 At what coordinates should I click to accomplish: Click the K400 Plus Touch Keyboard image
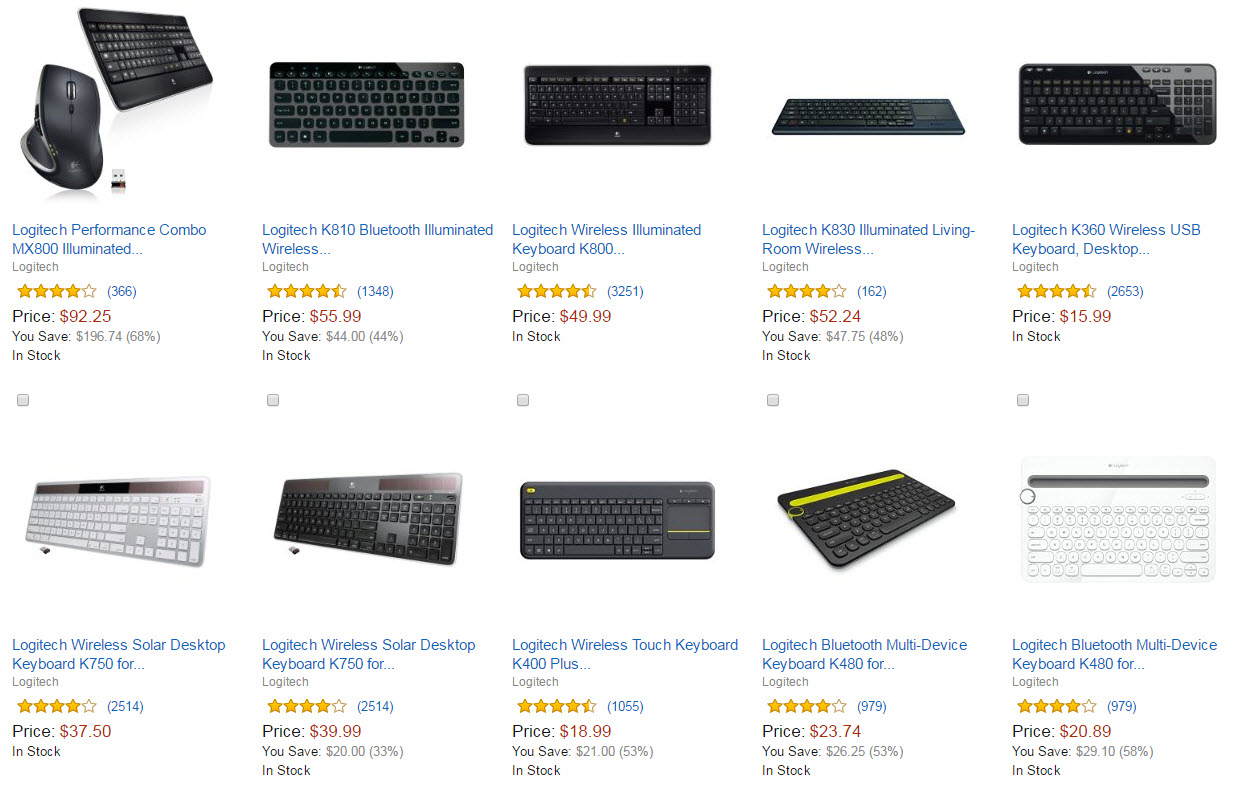pos(617,520)
